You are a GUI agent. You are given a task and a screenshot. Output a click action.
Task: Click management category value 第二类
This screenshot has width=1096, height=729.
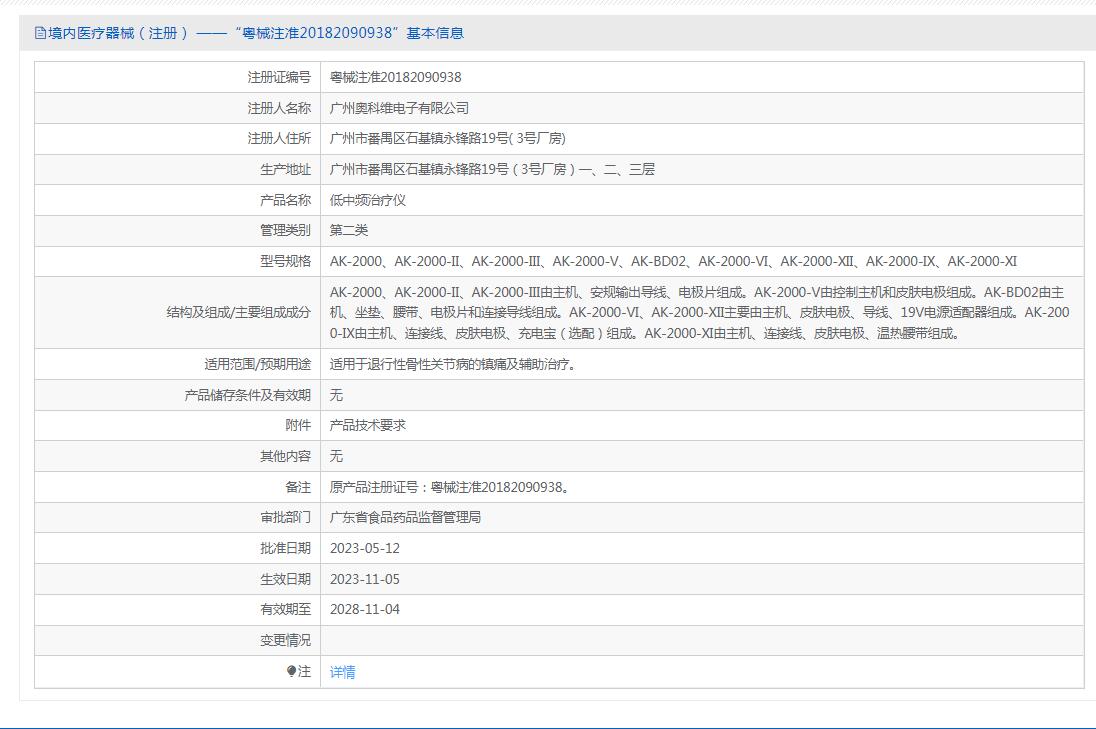click(349, 230)
